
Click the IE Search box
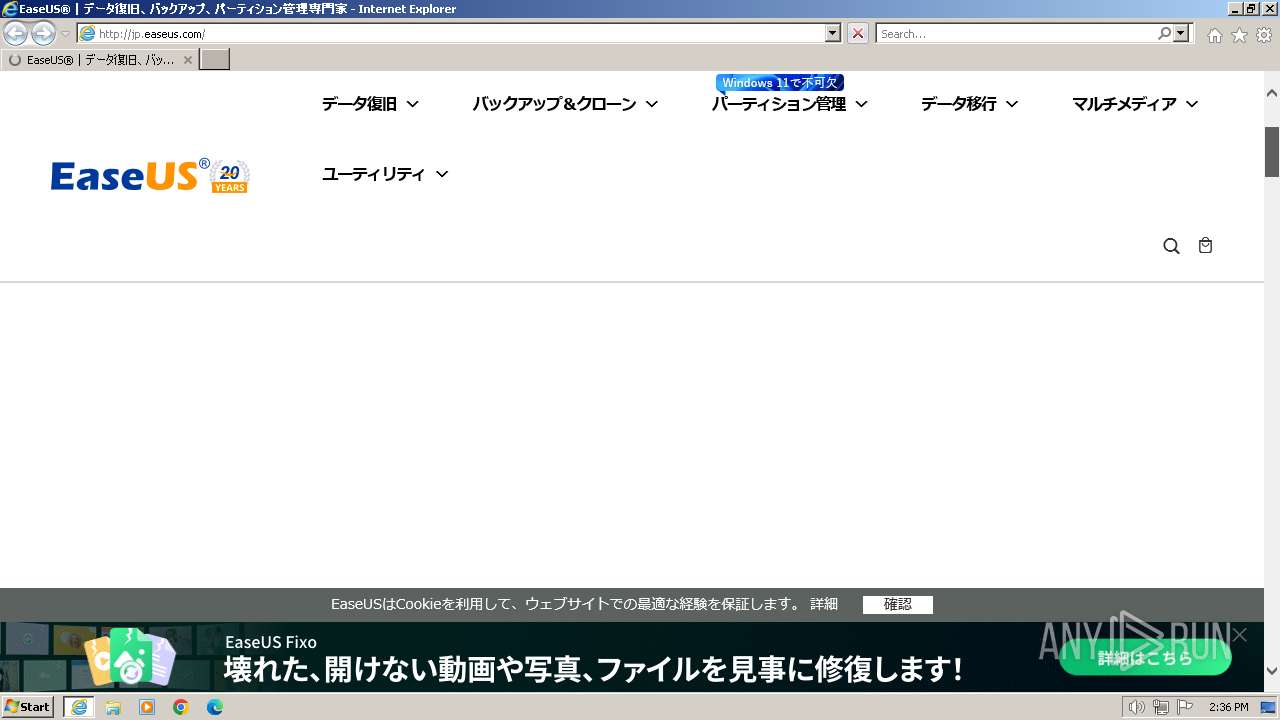coord(1015,34)
